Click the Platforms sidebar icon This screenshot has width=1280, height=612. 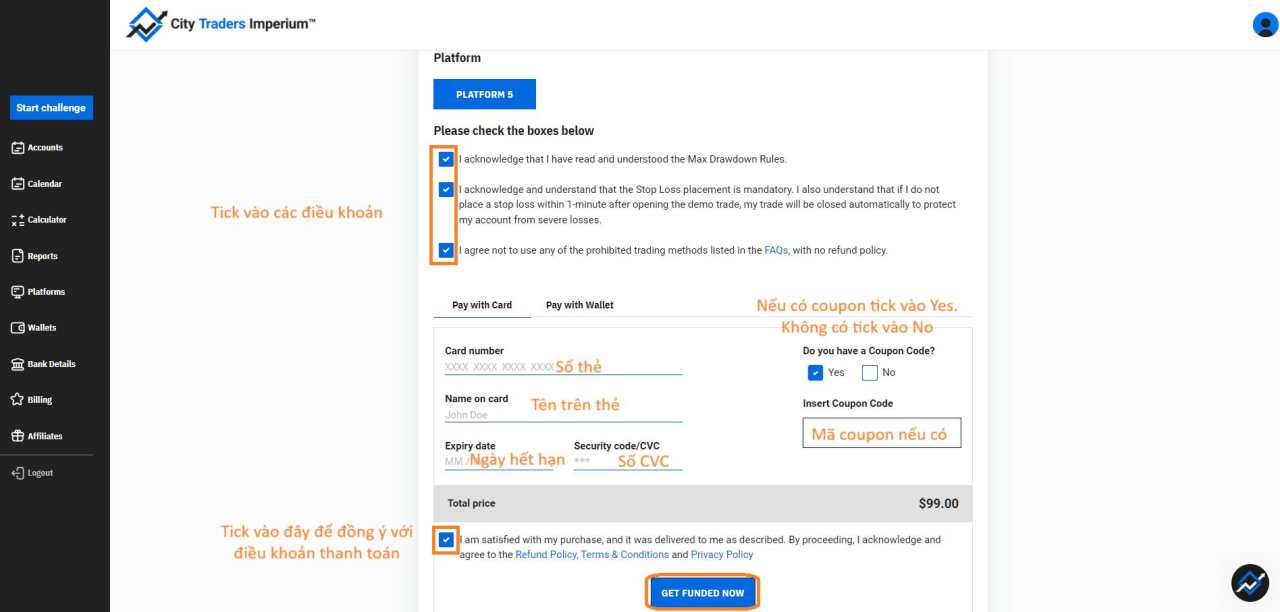(18, 292)
